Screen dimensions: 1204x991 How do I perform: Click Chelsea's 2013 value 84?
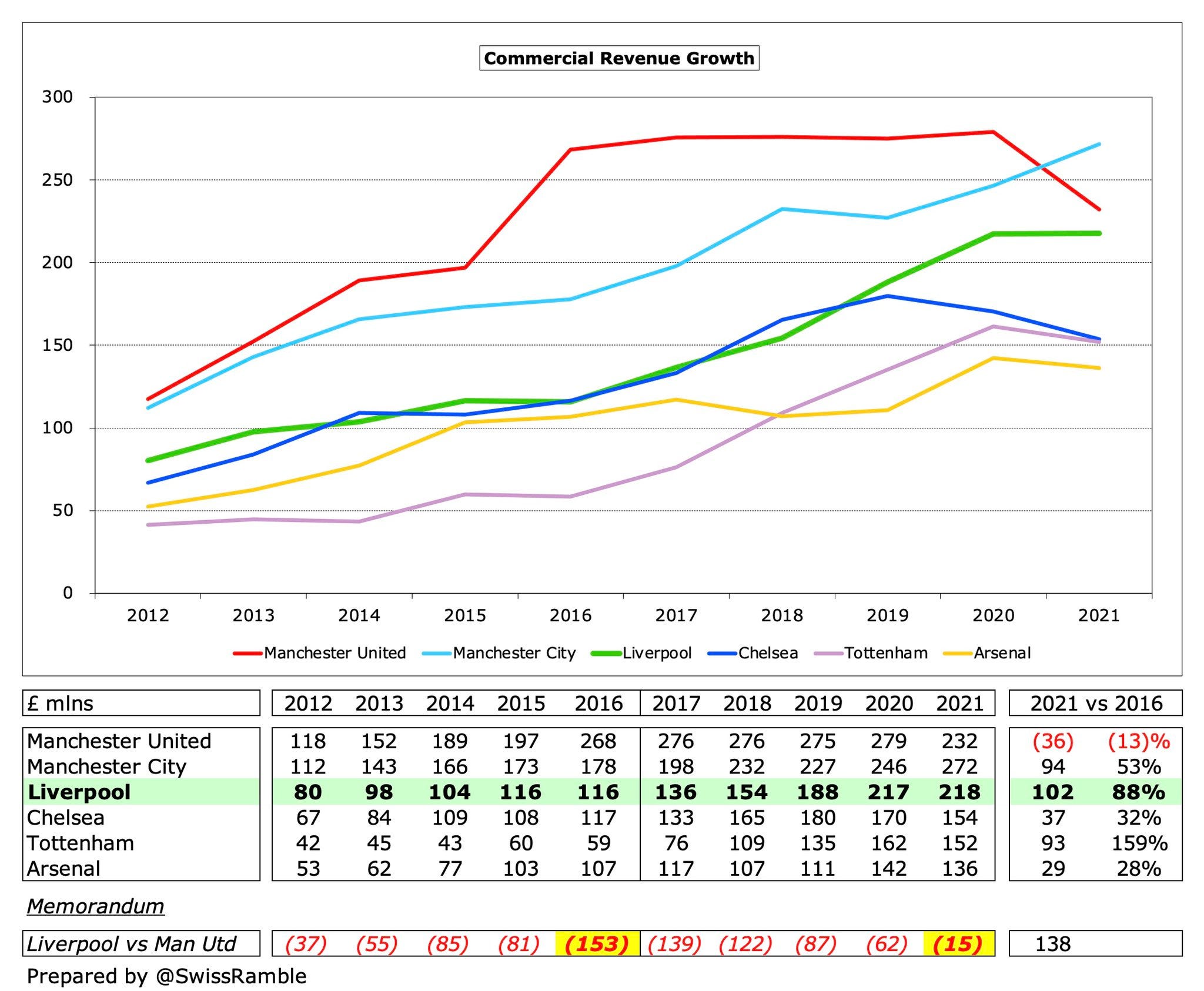point(379,818)
